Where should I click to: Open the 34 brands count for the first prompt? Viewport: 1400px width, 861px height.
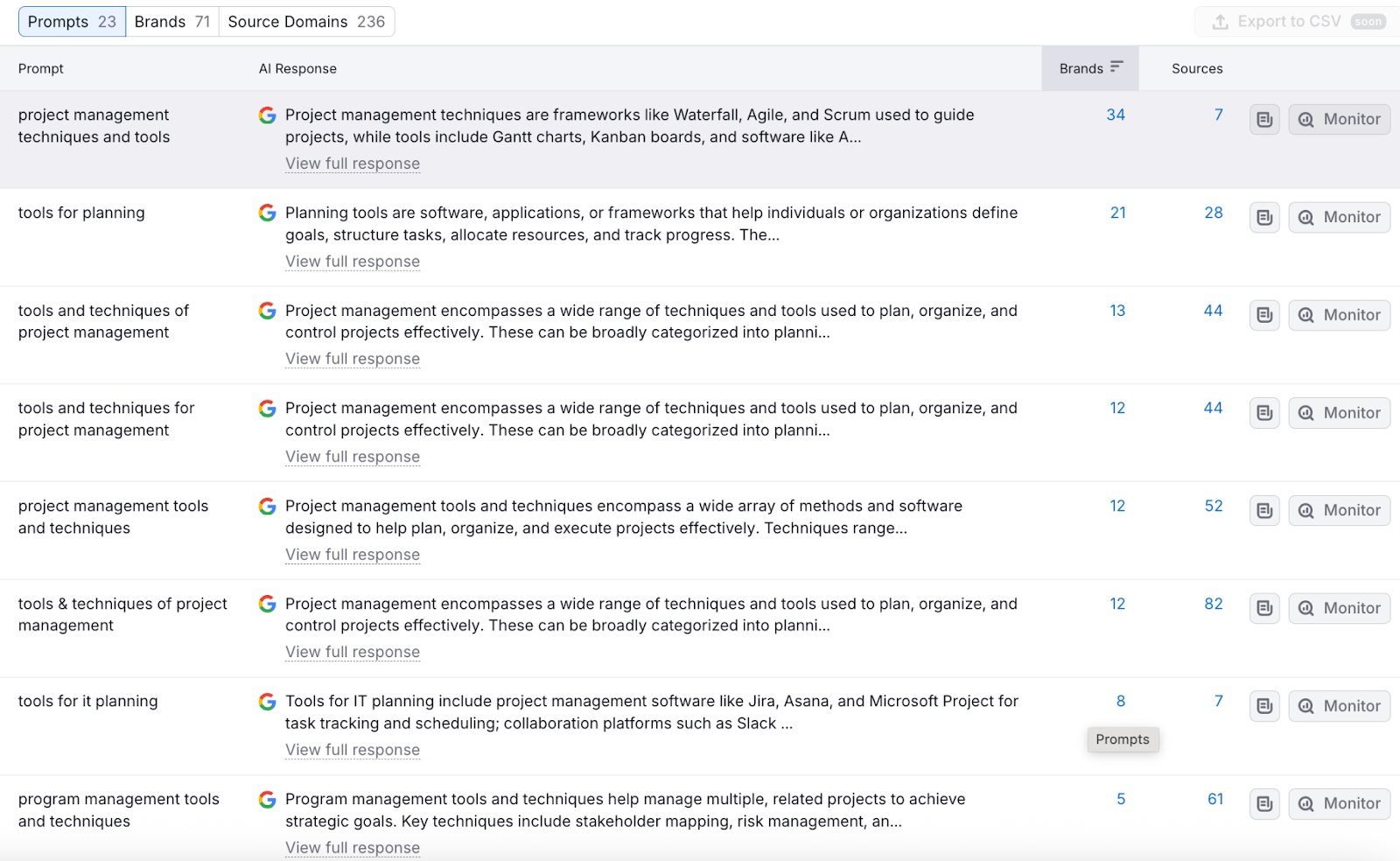[1116, 115]
